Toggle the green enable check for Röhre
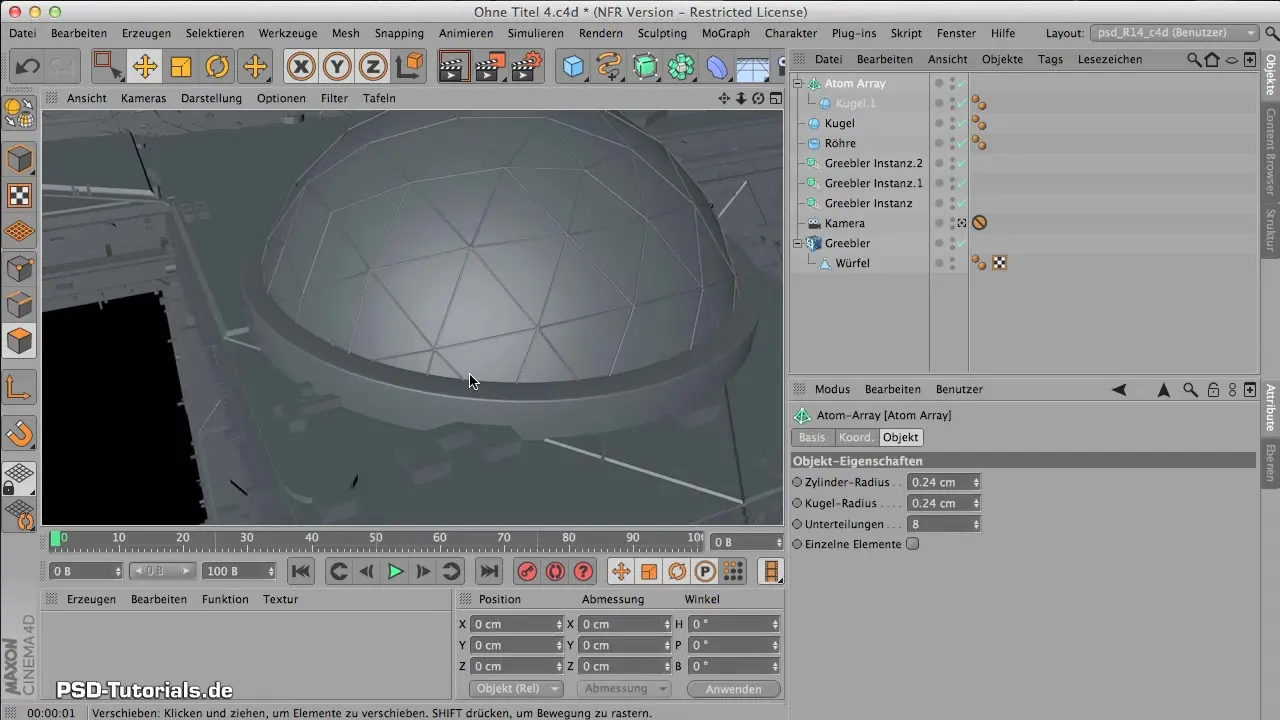Viewport: 1280px width, 720px height. [x=962, y=143]
